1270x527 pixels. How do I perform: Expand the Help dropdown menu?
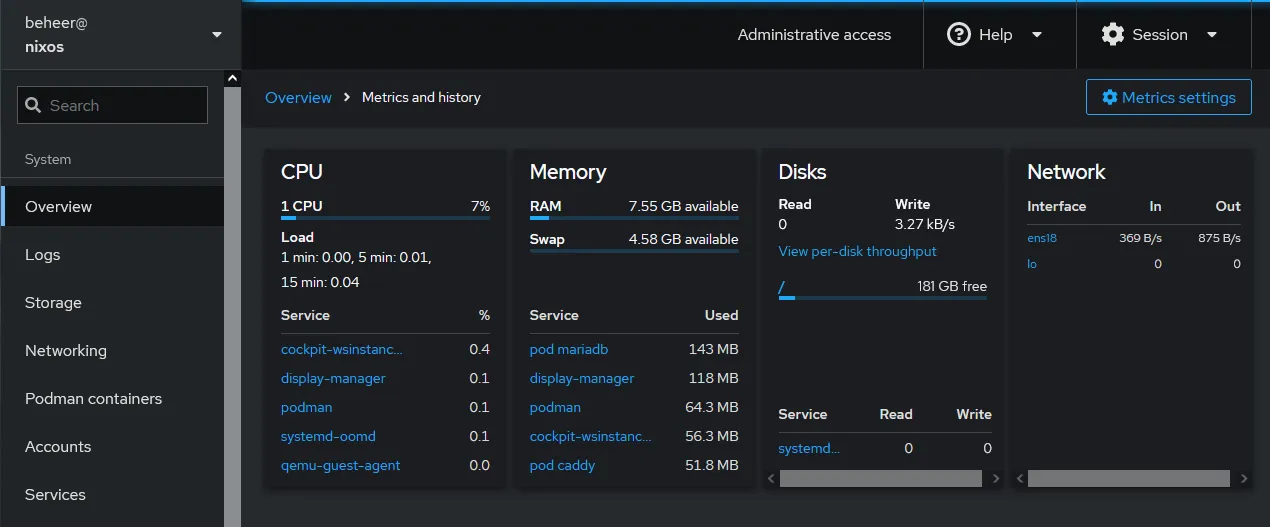[1036, 35]
